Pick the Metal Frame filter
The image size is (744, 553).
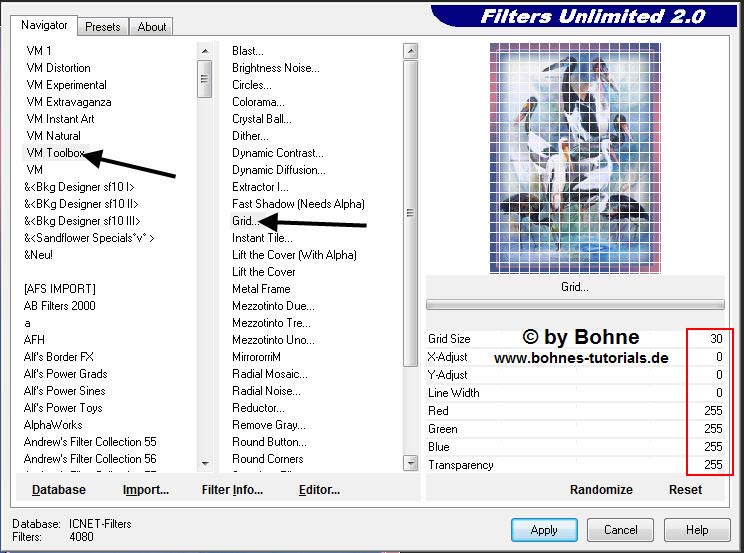(x=261, y=289)
